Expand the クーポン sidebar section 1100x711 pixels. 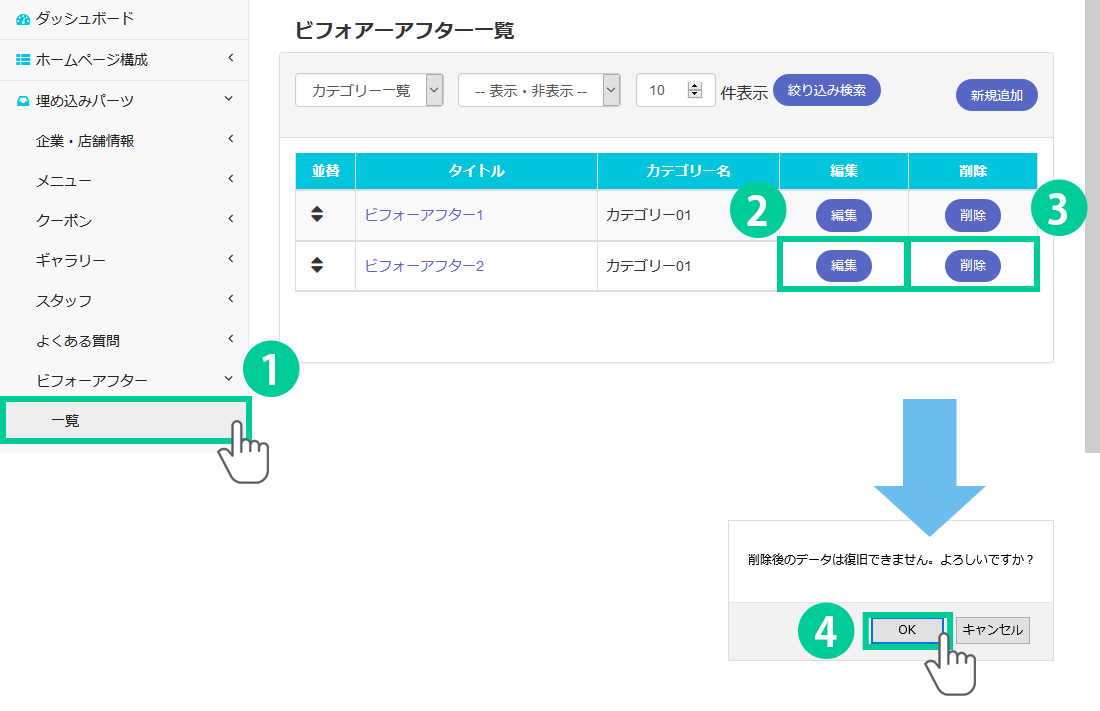[x=230, y=219]
